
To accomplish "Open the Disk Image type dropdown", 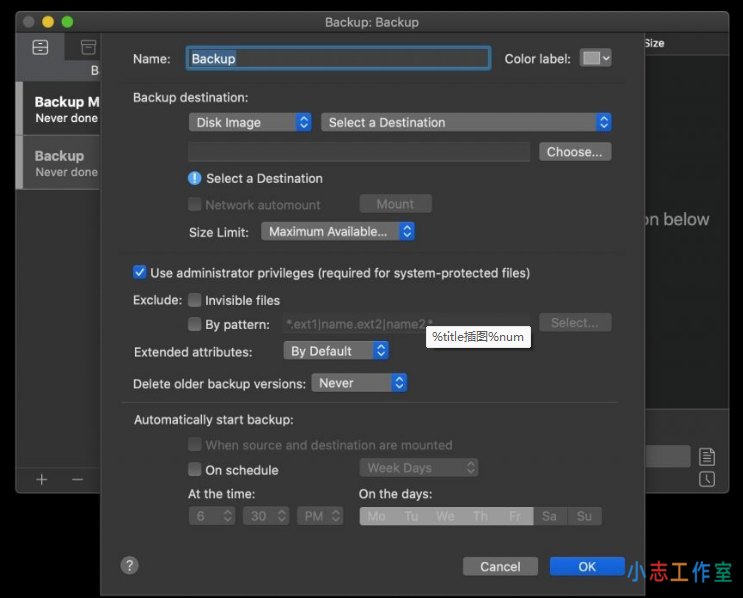I will point(250,122).
